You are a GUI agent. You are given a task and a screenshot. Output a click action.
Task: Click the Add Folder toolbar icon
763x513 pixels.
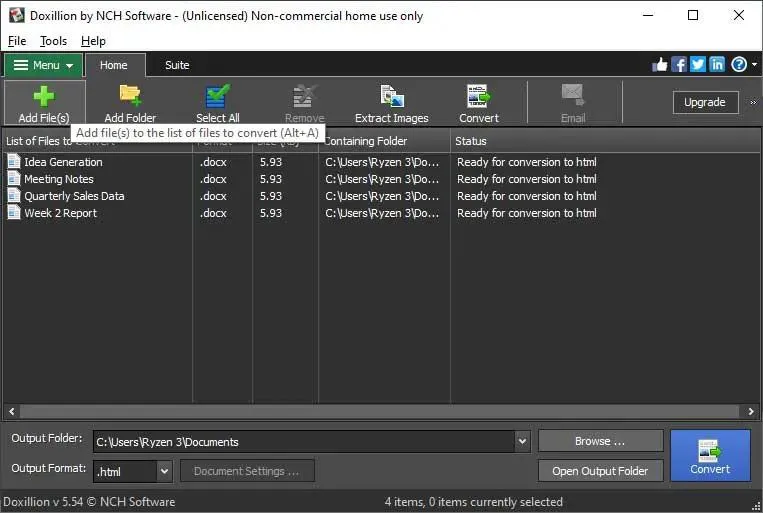[130, 98]
